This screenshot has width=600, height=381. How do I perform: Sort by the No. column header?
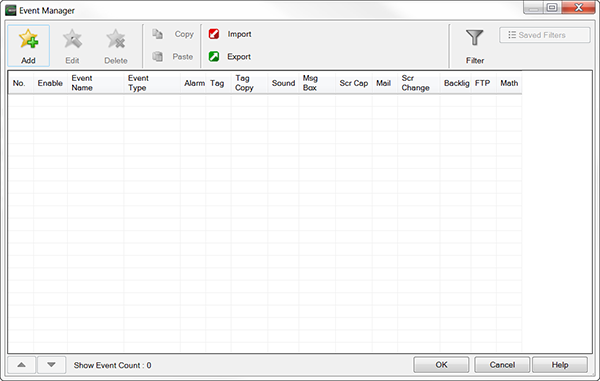coord(21,83)
